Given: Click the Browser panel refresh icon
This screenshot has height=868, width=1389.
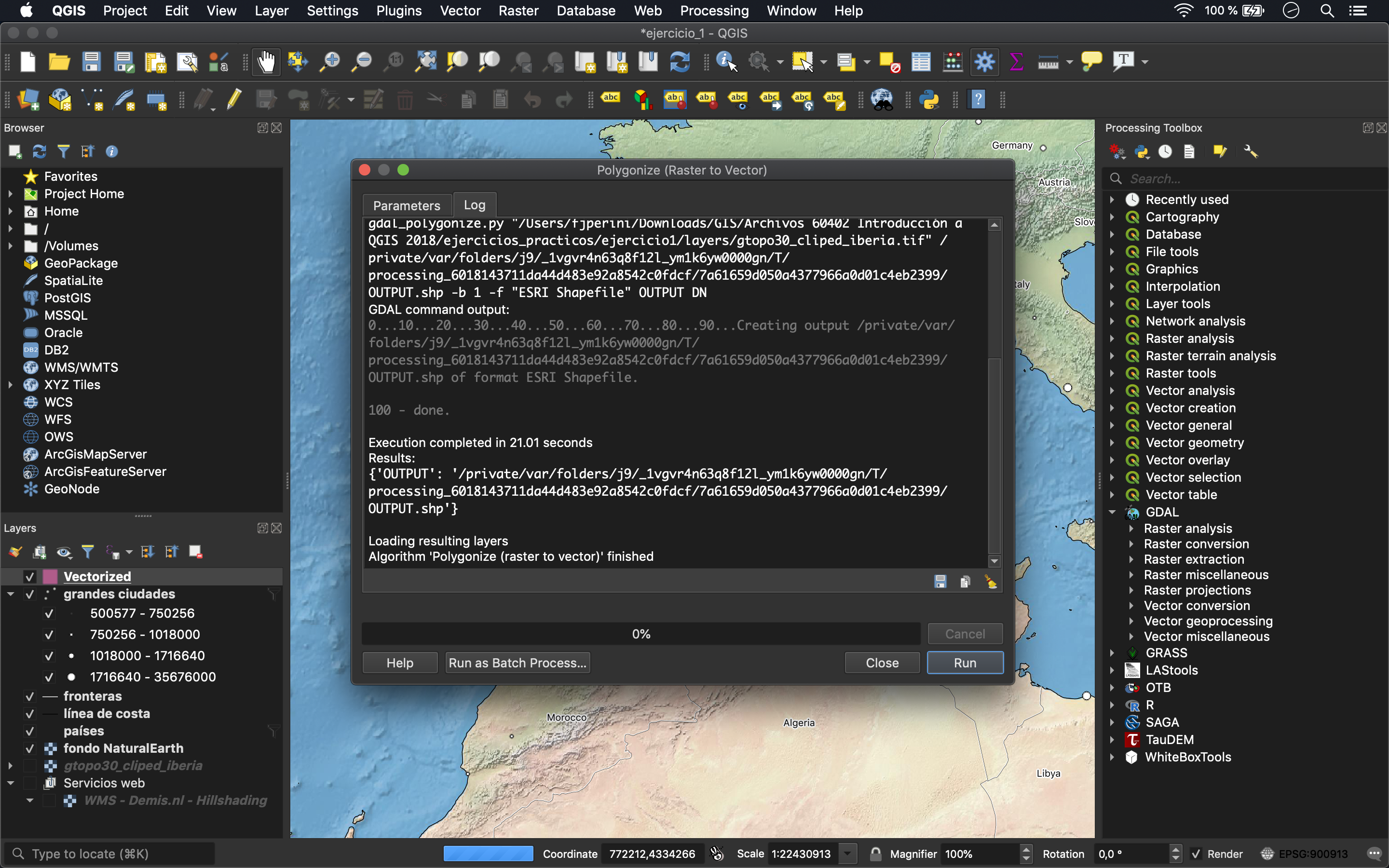Looking at the screenshot, I should tap(39, 151).
